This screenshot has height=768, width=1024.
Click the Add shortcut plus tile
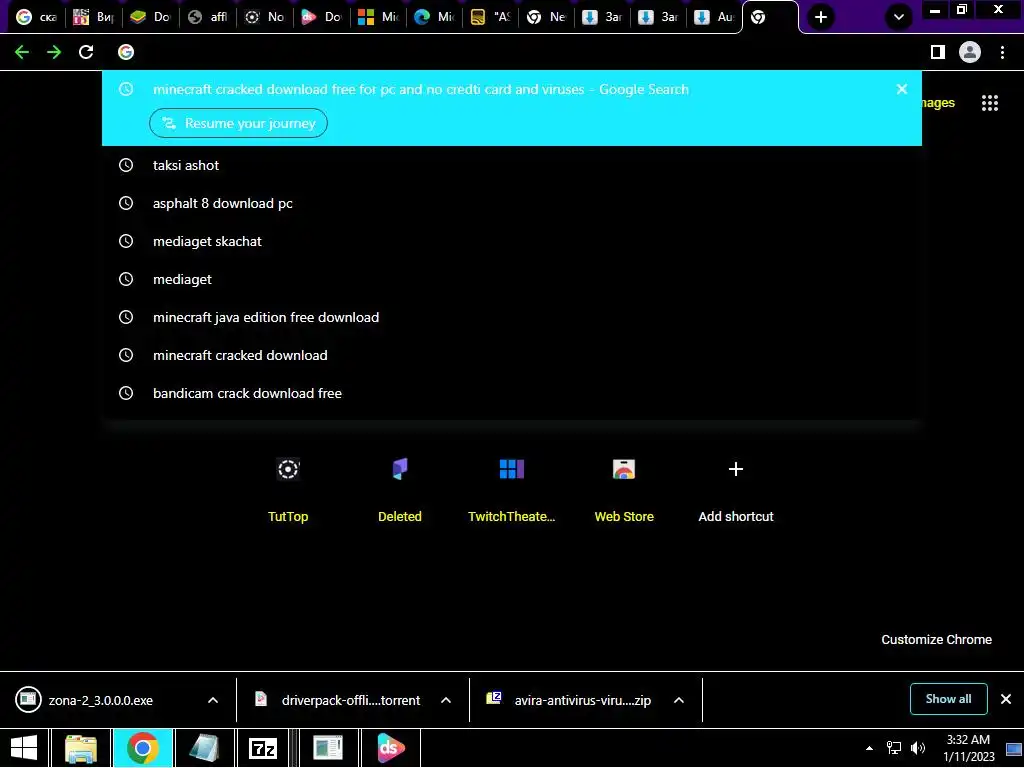point(736,488)
